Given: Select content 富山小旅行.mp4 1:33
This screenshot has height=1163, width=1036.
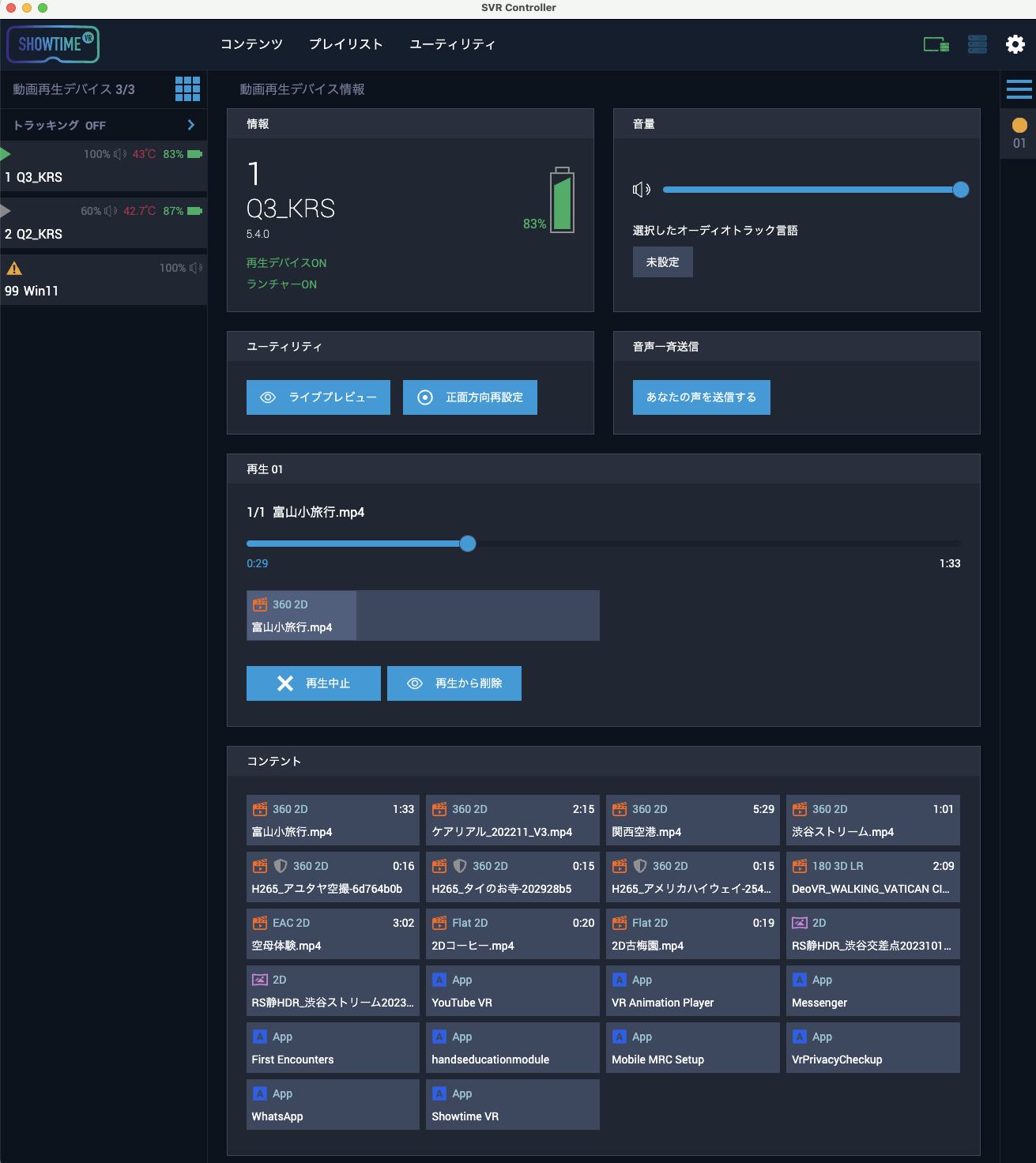Looking at the screenshot, I should pos(333,820).
